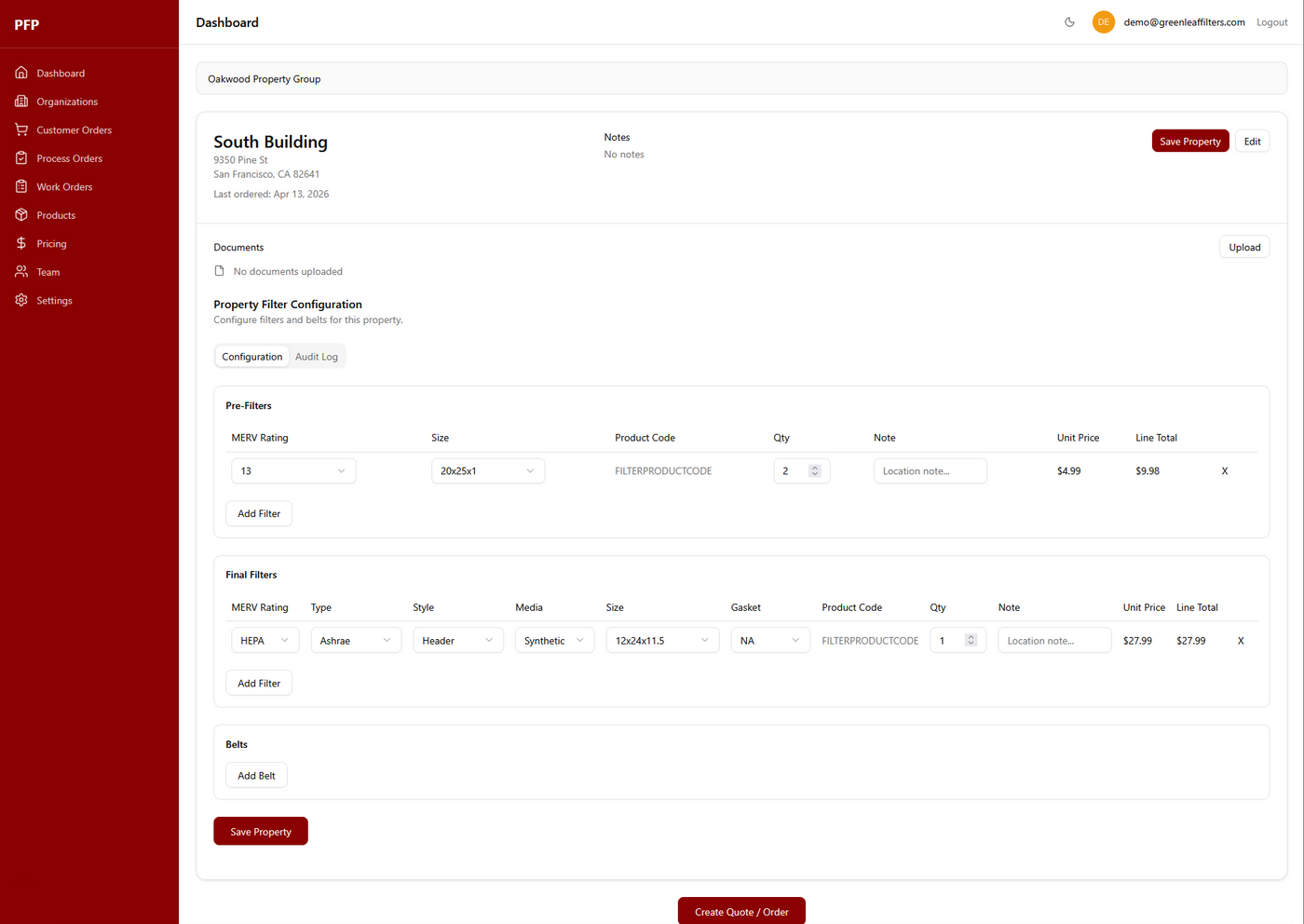This screenshot has height=924, width=1304.
Task: Open the Pre-Filters MERV Rating 13 dropdown
Action: [x=293, y=471]
